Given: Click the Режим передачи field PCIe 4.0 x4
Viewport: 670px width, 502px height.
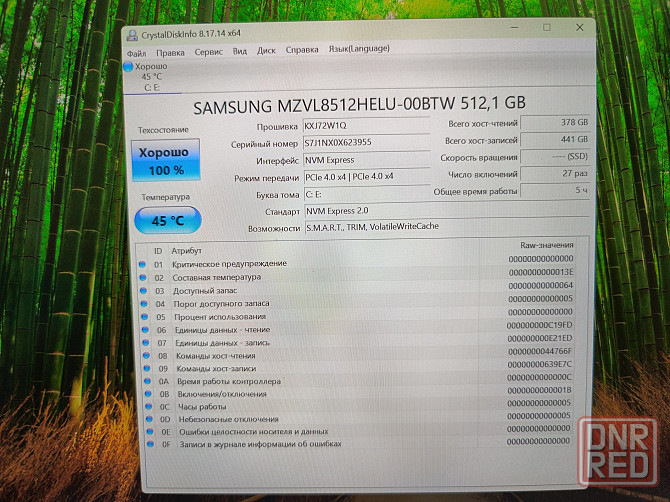Looking at the screenshot, I should (366, 176).
